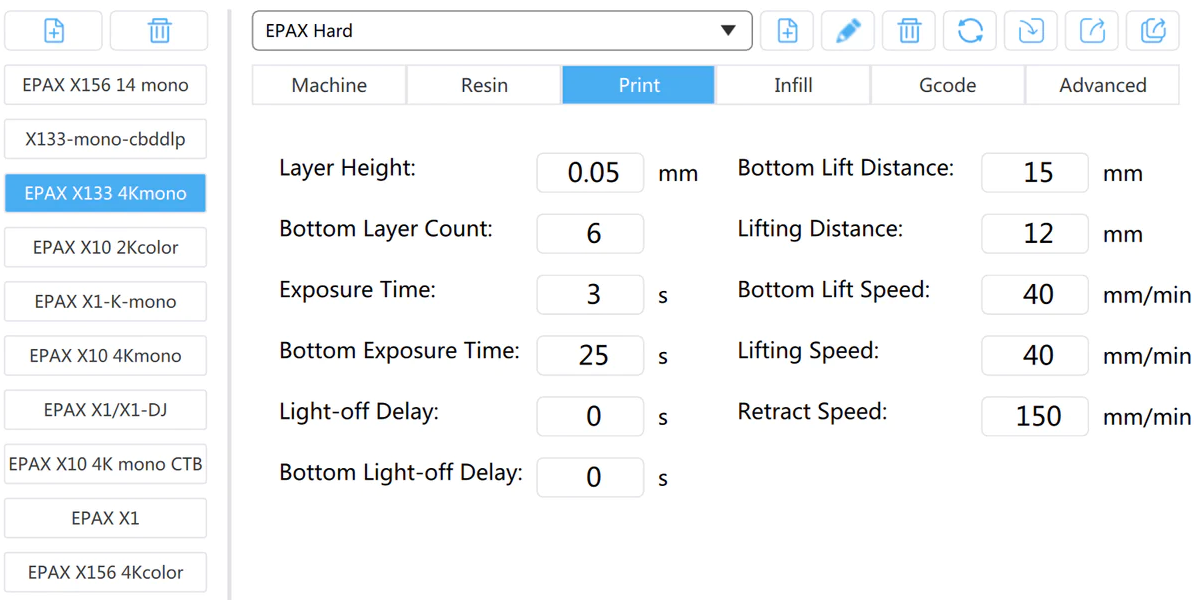1196x600 pixels.
Task: Pick EPAX X10 4Kmono machine
Action: coord(105,356)
